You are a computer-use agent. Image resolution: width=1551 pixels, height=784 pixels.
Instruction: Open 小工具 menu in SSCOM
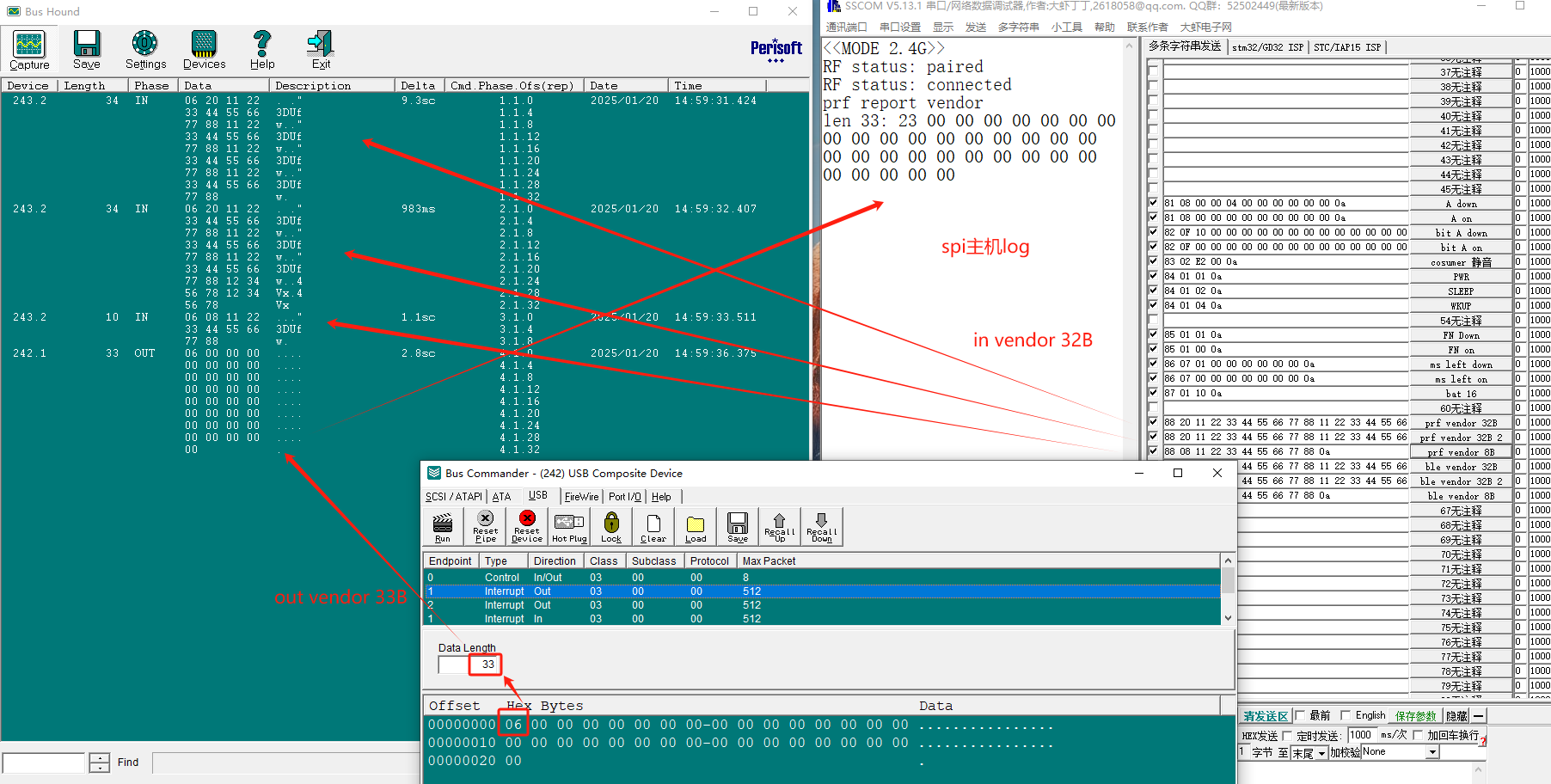point(1066,27)
